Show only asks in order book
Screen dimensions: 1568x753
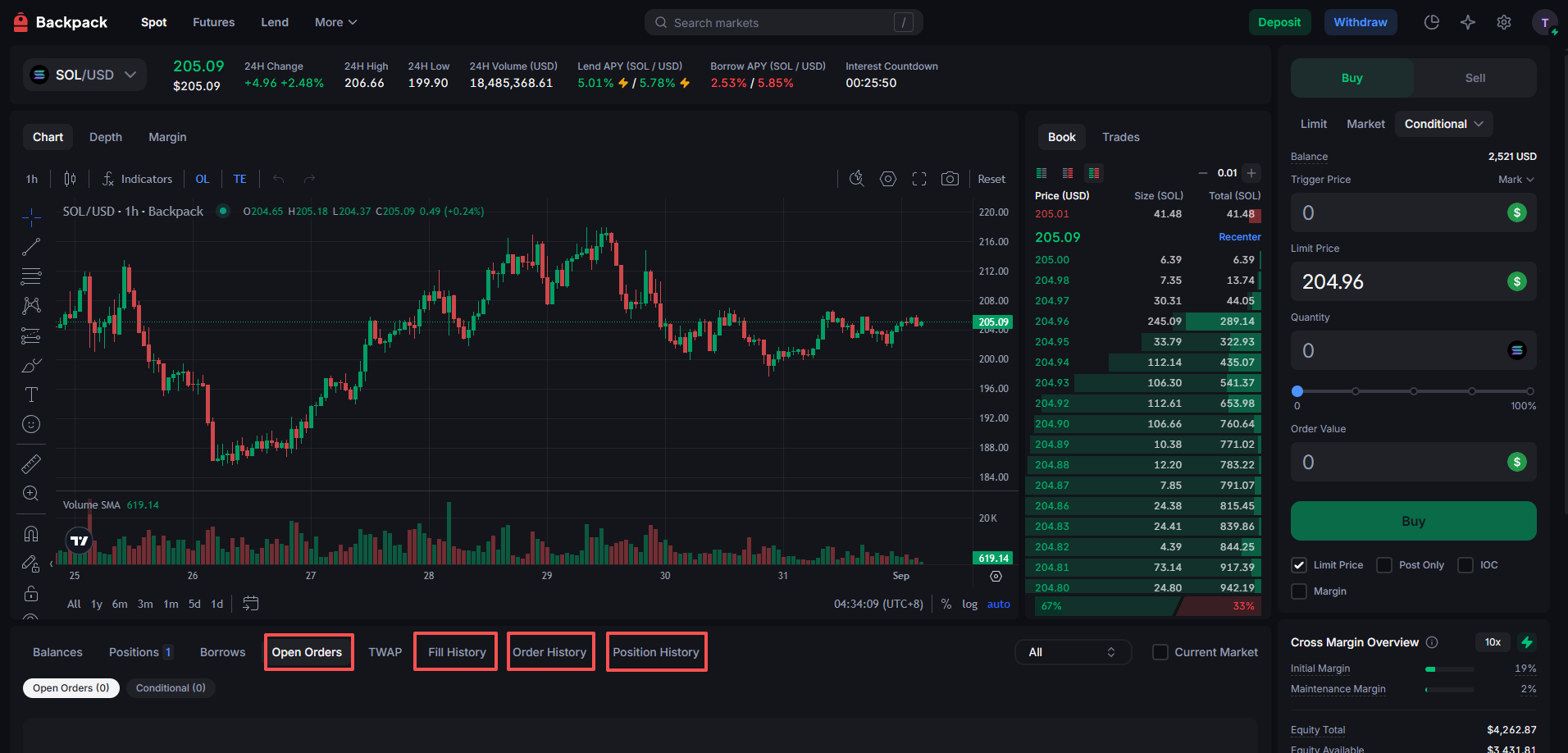point(1068,173)
